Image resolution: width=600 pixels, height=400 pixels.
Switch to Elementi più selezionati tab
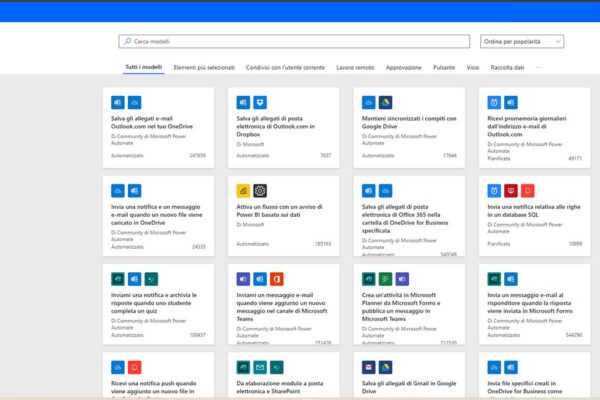(x=204, y=67)
